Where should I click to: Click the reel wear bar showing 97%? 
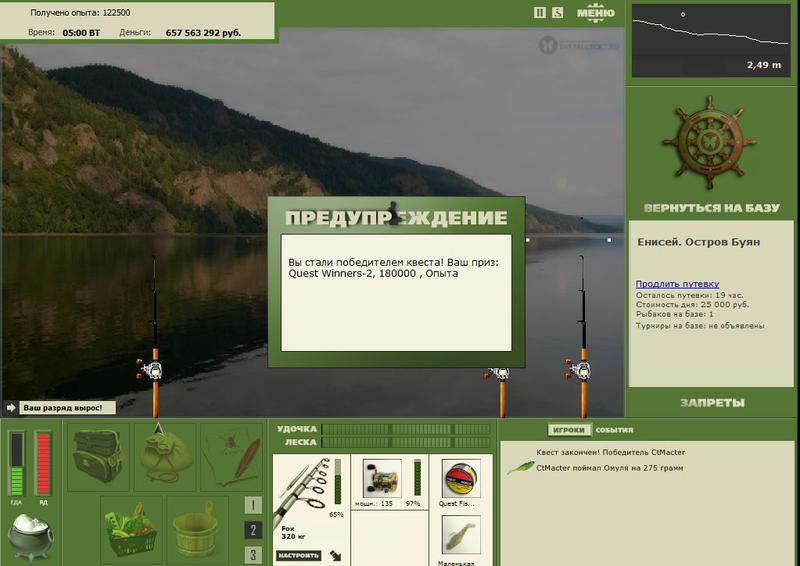coord(417,478)
